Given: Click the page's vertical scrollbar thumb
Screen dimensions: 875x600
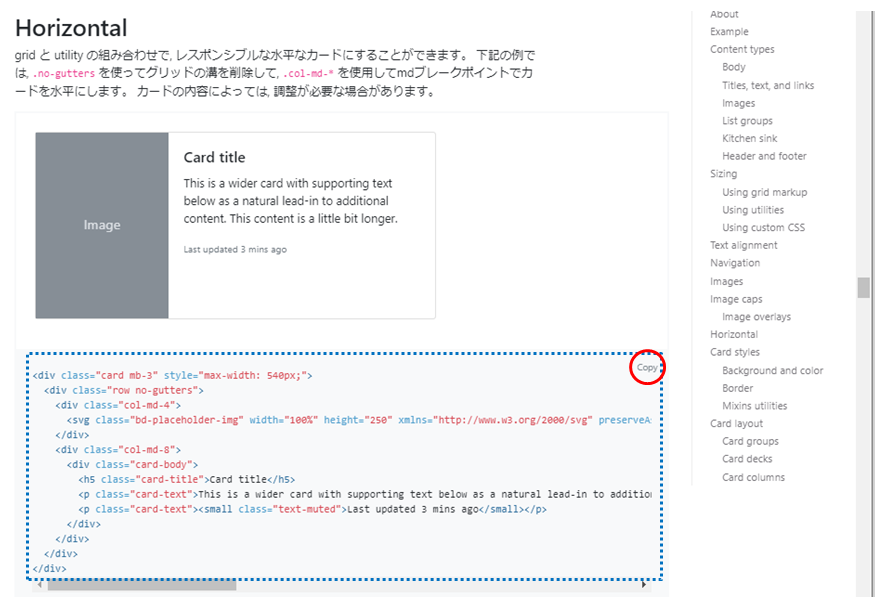Looking at the screenshot, I should 864,287.
